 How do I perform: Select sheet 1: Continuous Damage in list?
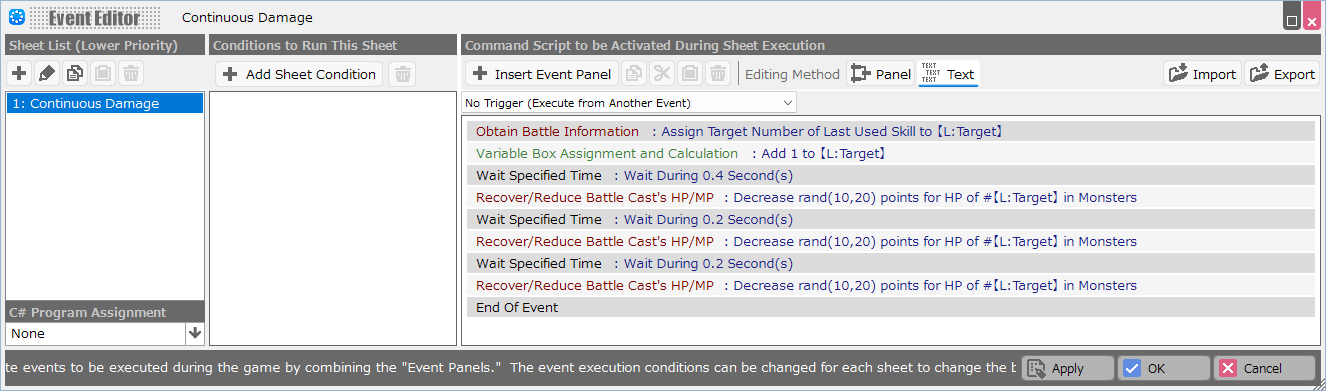point(105,103)
